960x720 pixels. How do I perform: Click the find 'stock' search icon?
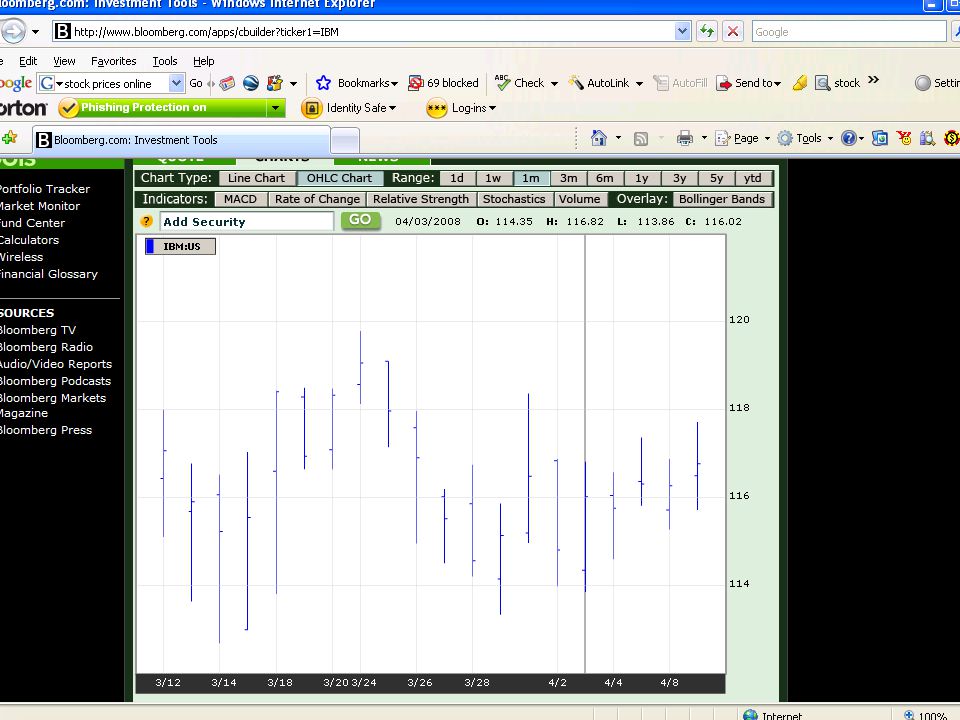822,83
